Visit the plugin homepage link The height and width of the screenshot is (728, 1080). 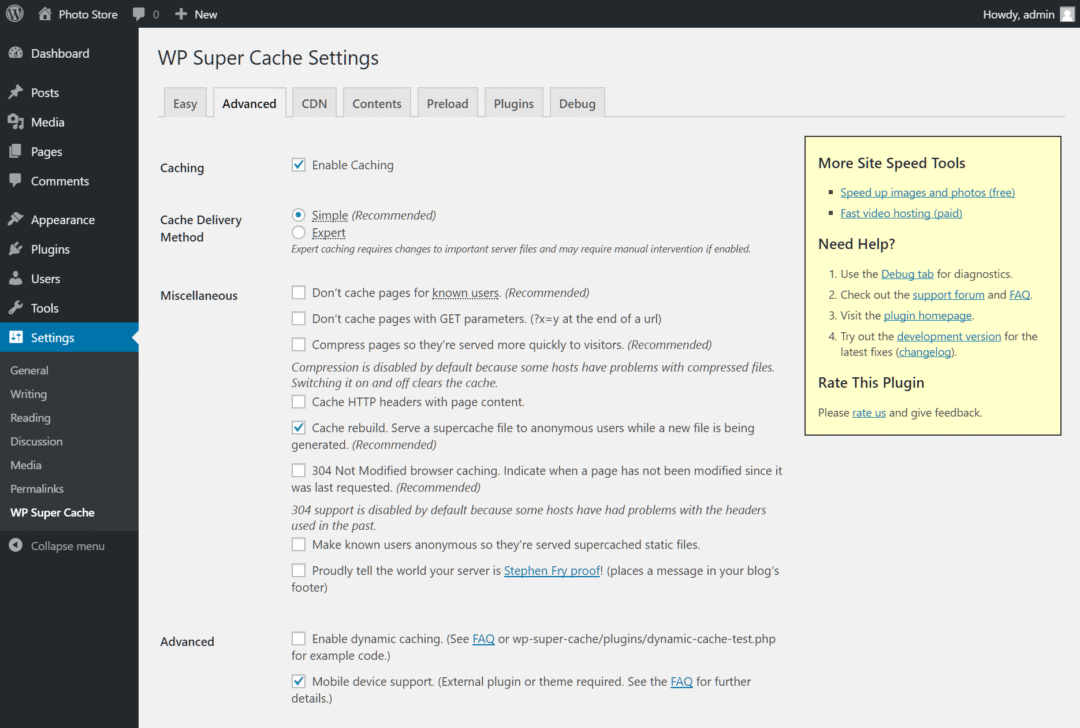click(927, 314)
